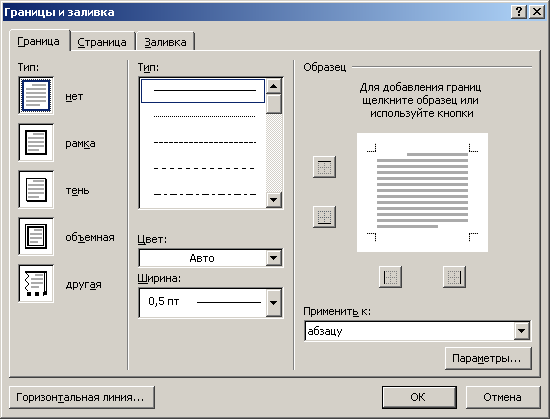Click the line style list's down arrow

[274, 200]
